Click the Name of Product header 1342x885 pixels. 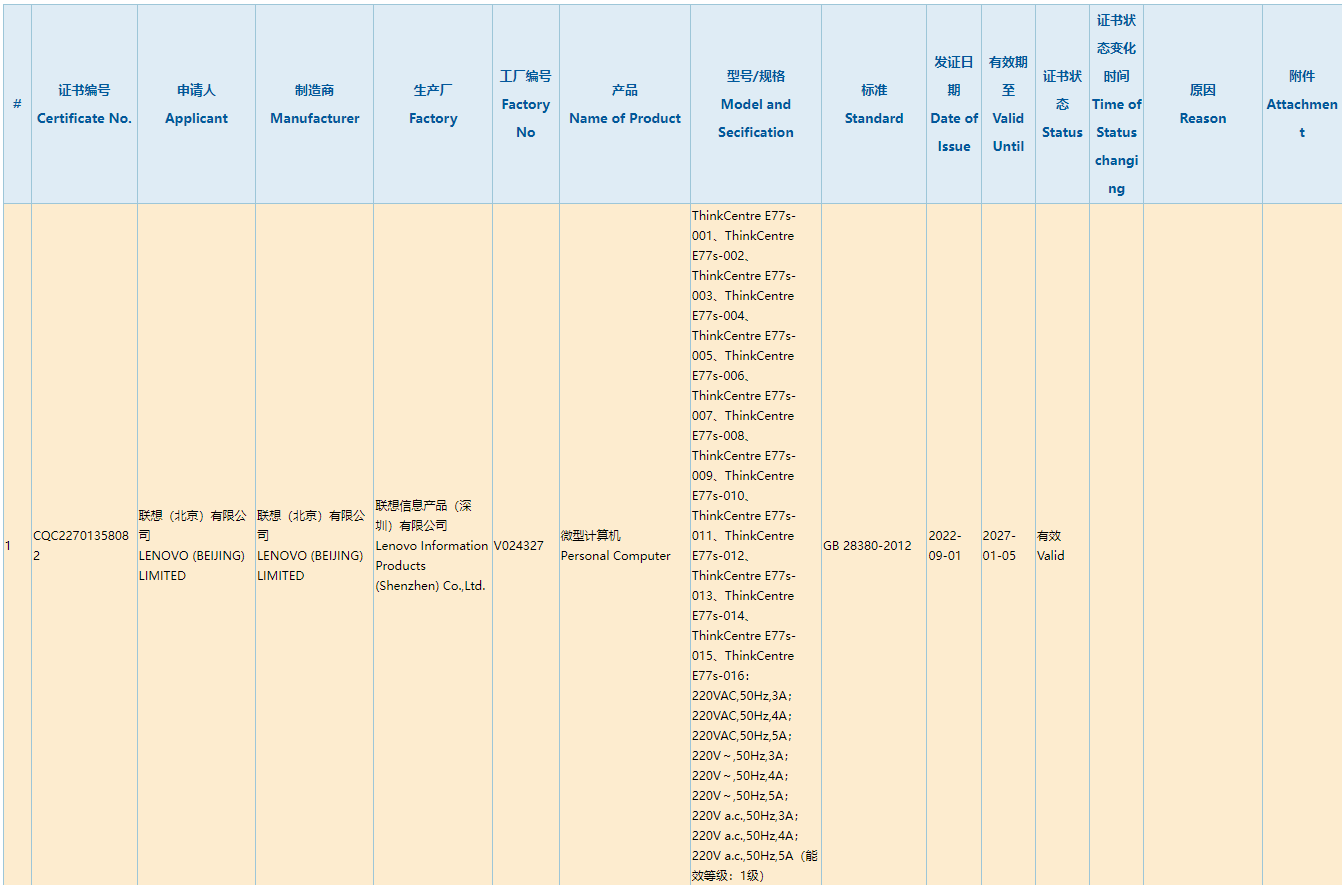pos(625,105)
